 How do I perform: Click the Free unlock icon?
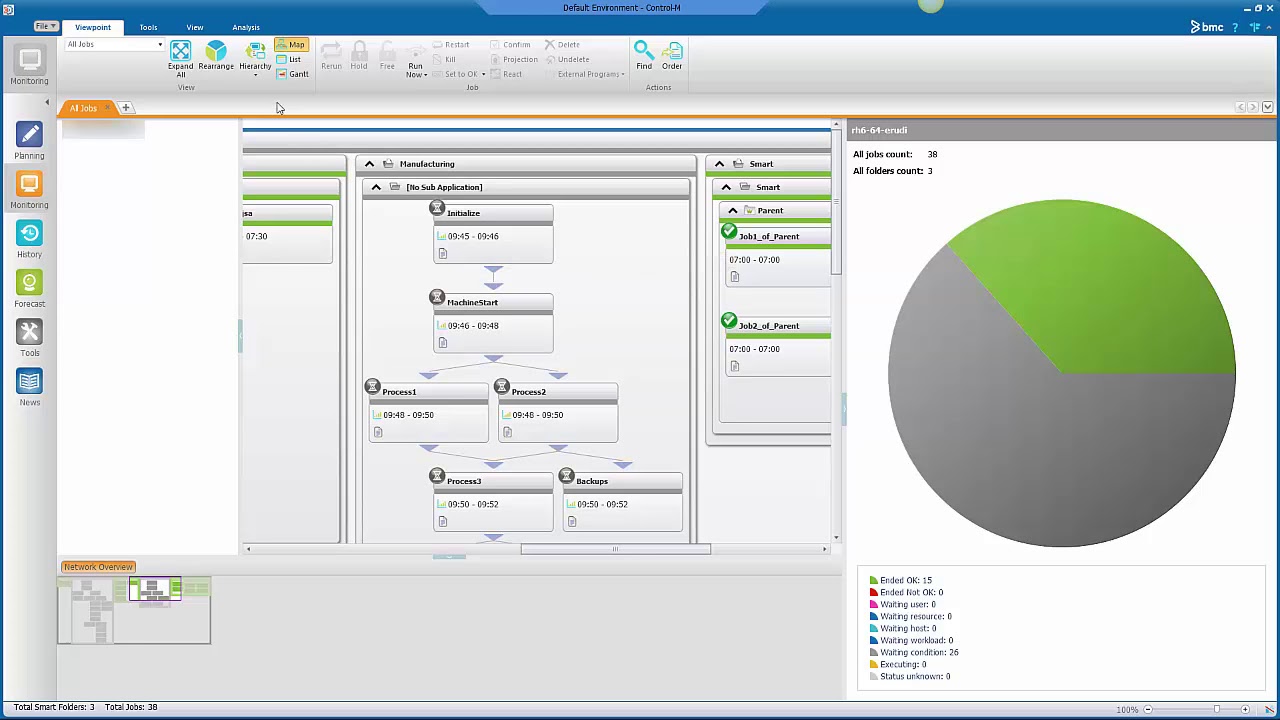point(387,50)
